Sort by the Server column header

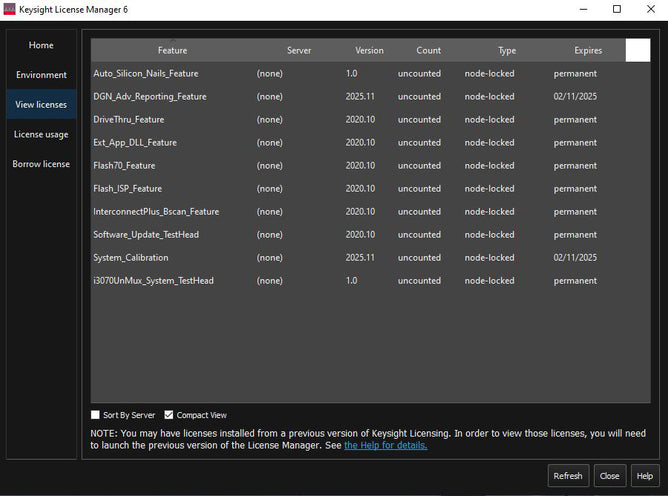[299, 50]
